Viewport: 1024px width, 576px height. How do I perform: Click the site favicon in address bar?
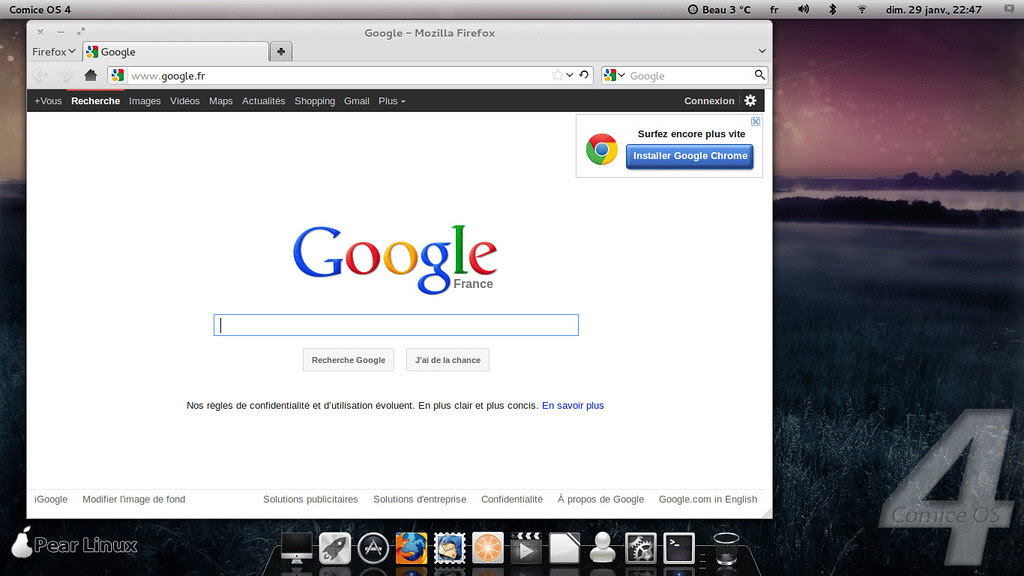118,75
